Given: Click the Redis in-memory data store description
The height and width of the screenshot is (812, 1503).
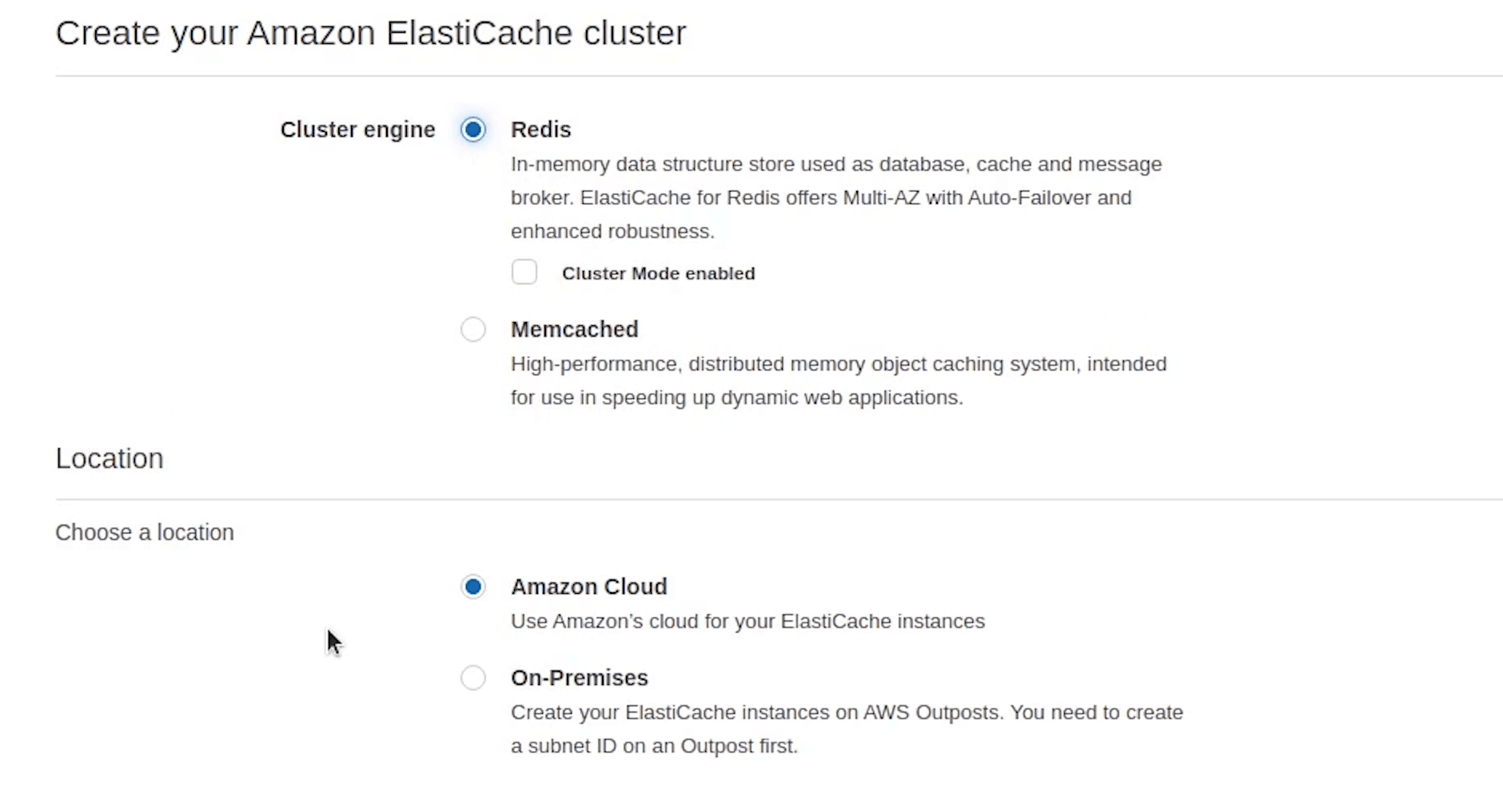Looking at the screenshot, I should [835, 197].
